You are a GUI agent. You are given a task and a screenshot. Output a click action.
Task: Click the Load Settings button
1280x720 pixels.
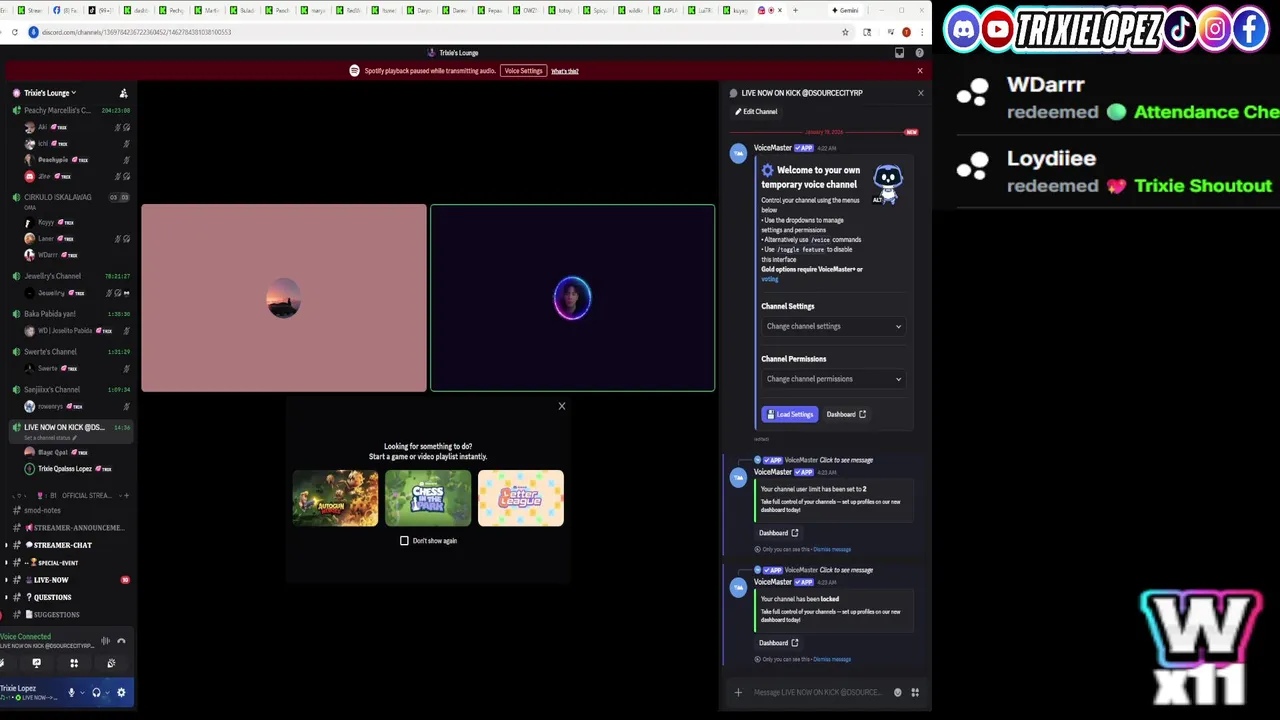coord(790,414)
